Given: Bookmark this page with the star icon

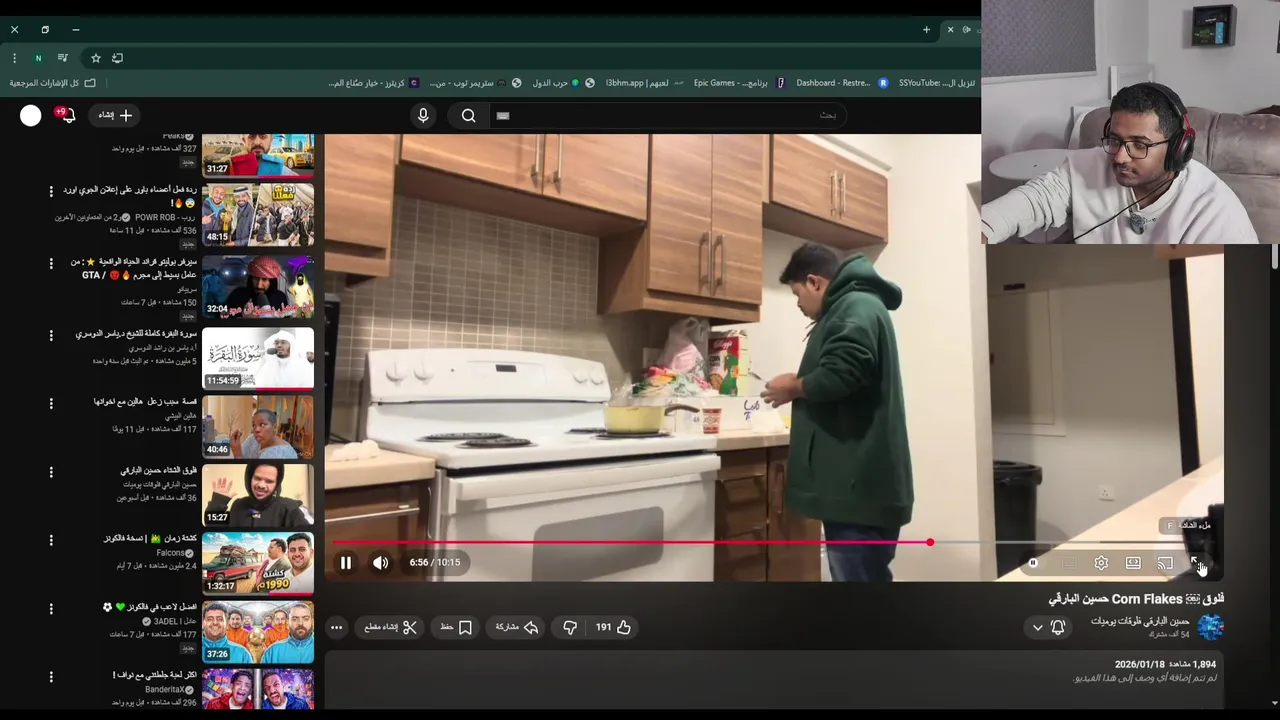Looking at the screenshot, I should [x=96, y=58].
